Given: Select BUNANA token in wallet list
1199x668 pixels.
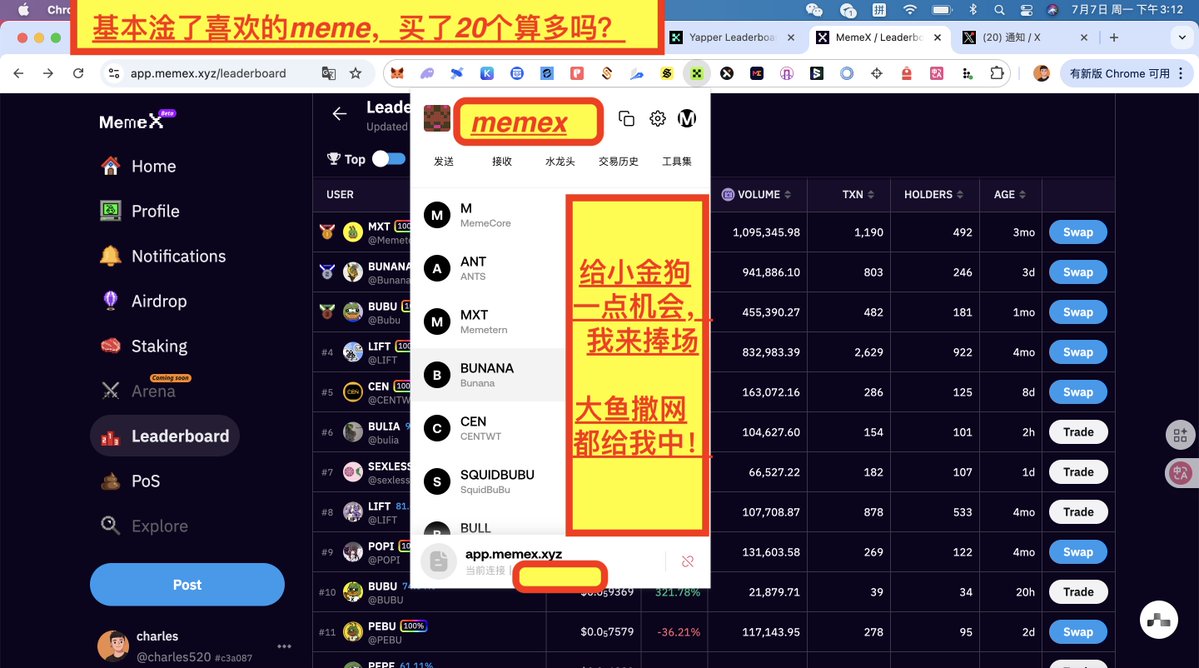Looking at the screenshot, I should click(489, 375).
